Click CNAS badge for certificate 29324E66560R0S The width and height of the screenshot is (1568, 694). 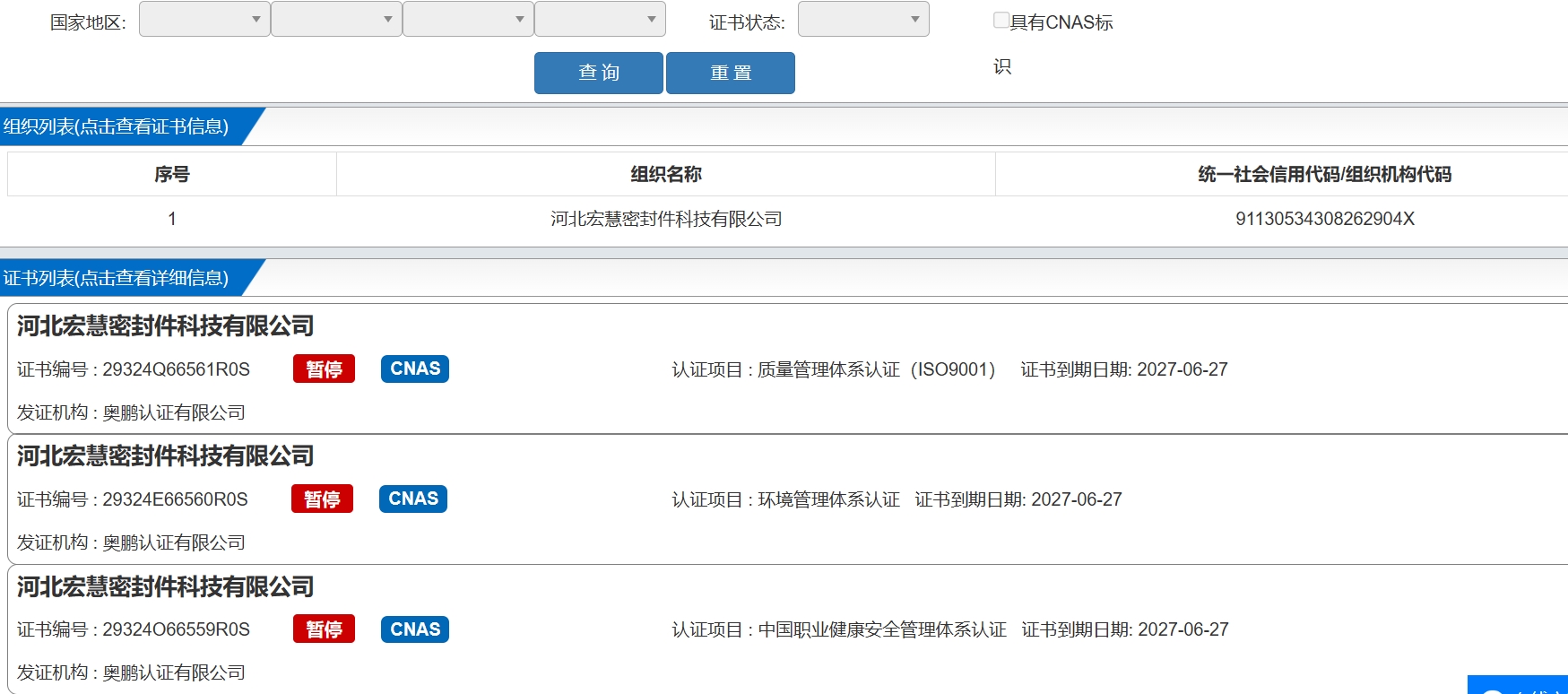413,499
